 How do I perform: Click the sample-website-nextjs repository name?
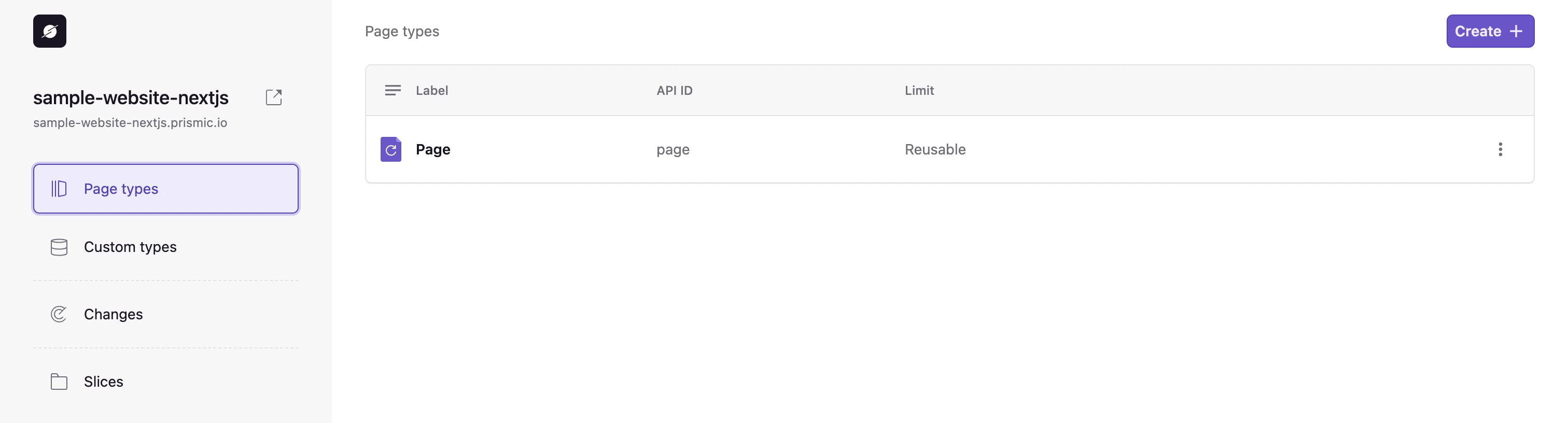(131, 97)
